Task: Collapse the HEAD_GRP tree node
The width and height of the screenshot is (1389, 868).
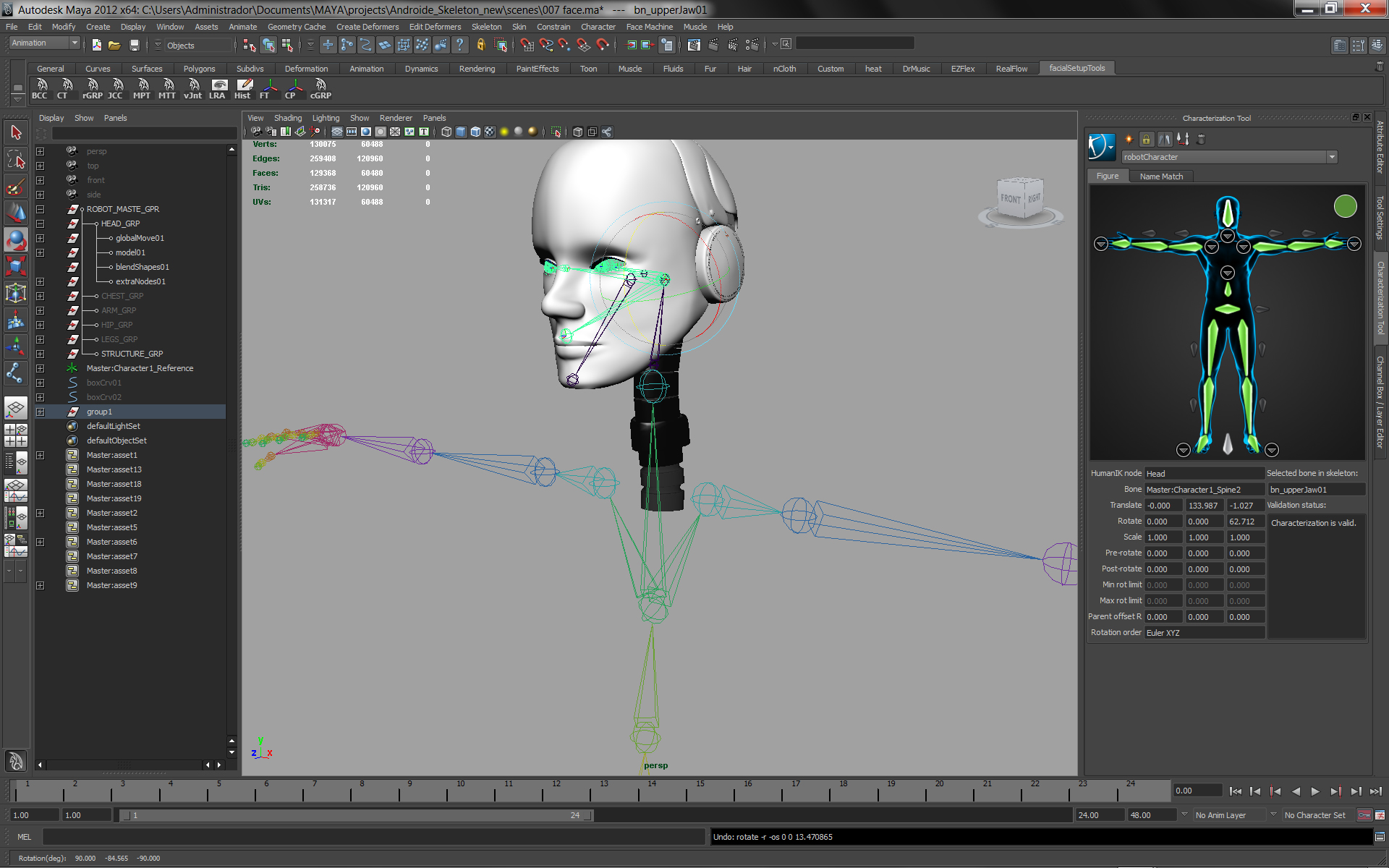Action: coord(41,224)
